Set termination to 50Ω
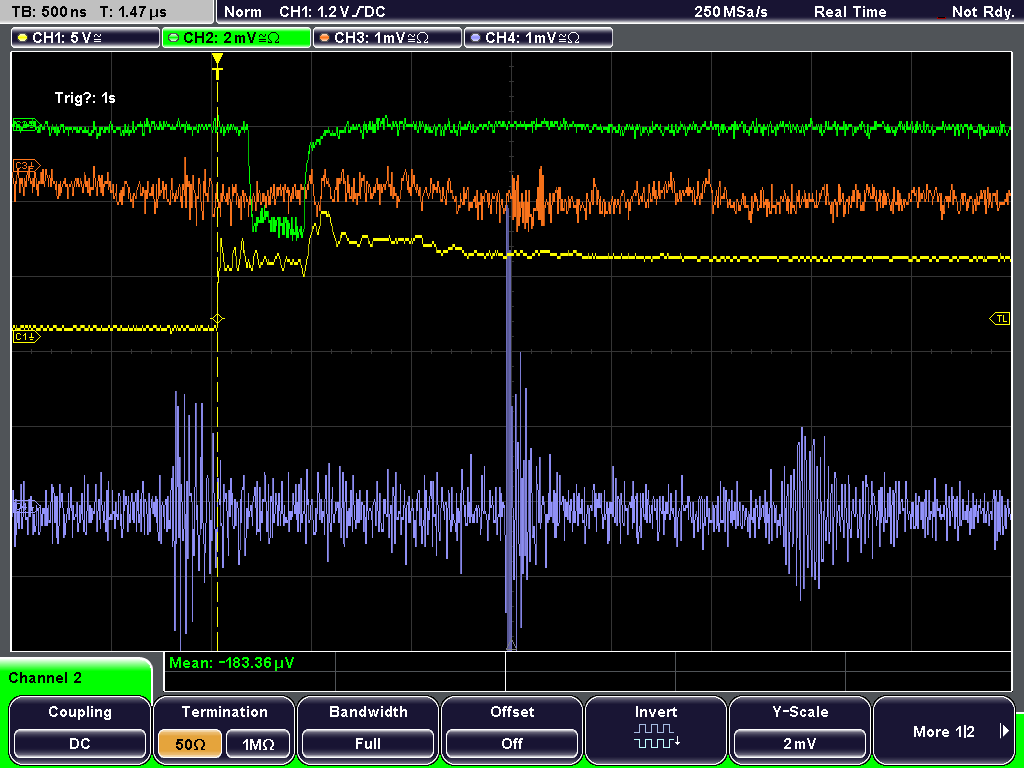This screenshot has height=768, width=1024. coord(190,744)
